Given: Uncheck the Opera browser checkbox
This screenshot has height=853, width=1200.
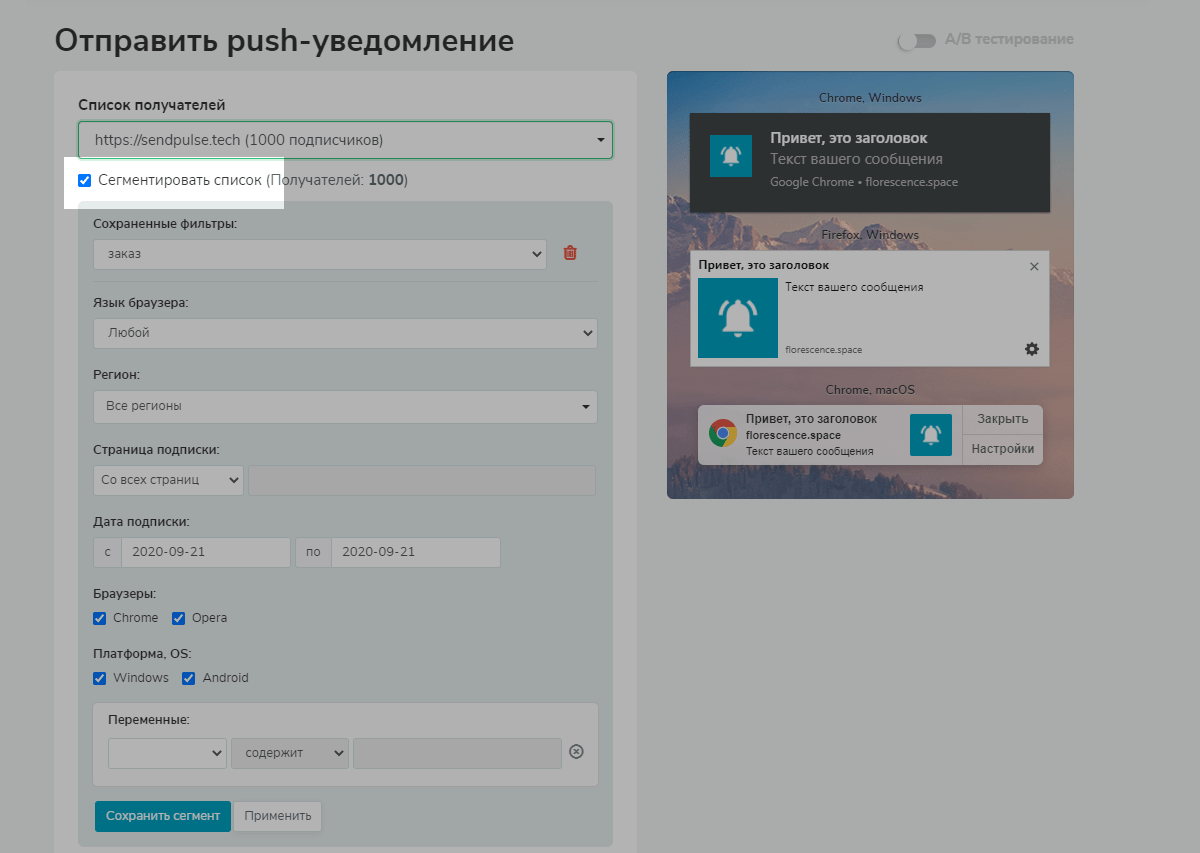Looking at the screenshot, I should (178, 618).
